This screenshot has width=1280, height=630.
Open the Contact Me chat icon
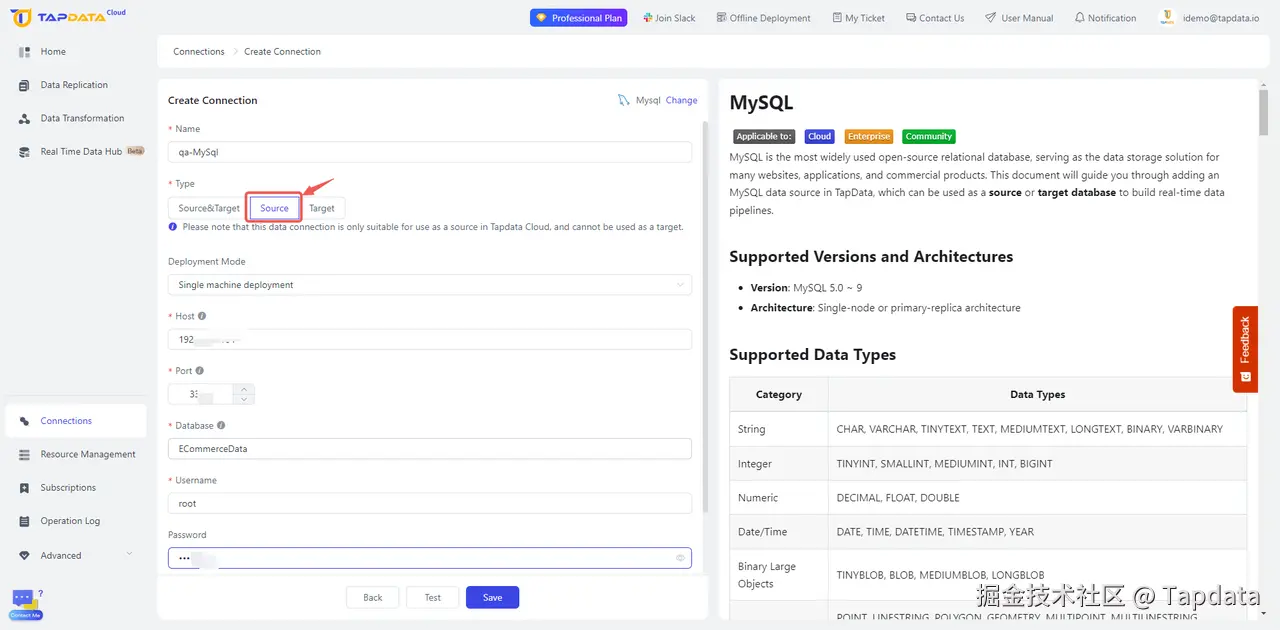[25, 602]
